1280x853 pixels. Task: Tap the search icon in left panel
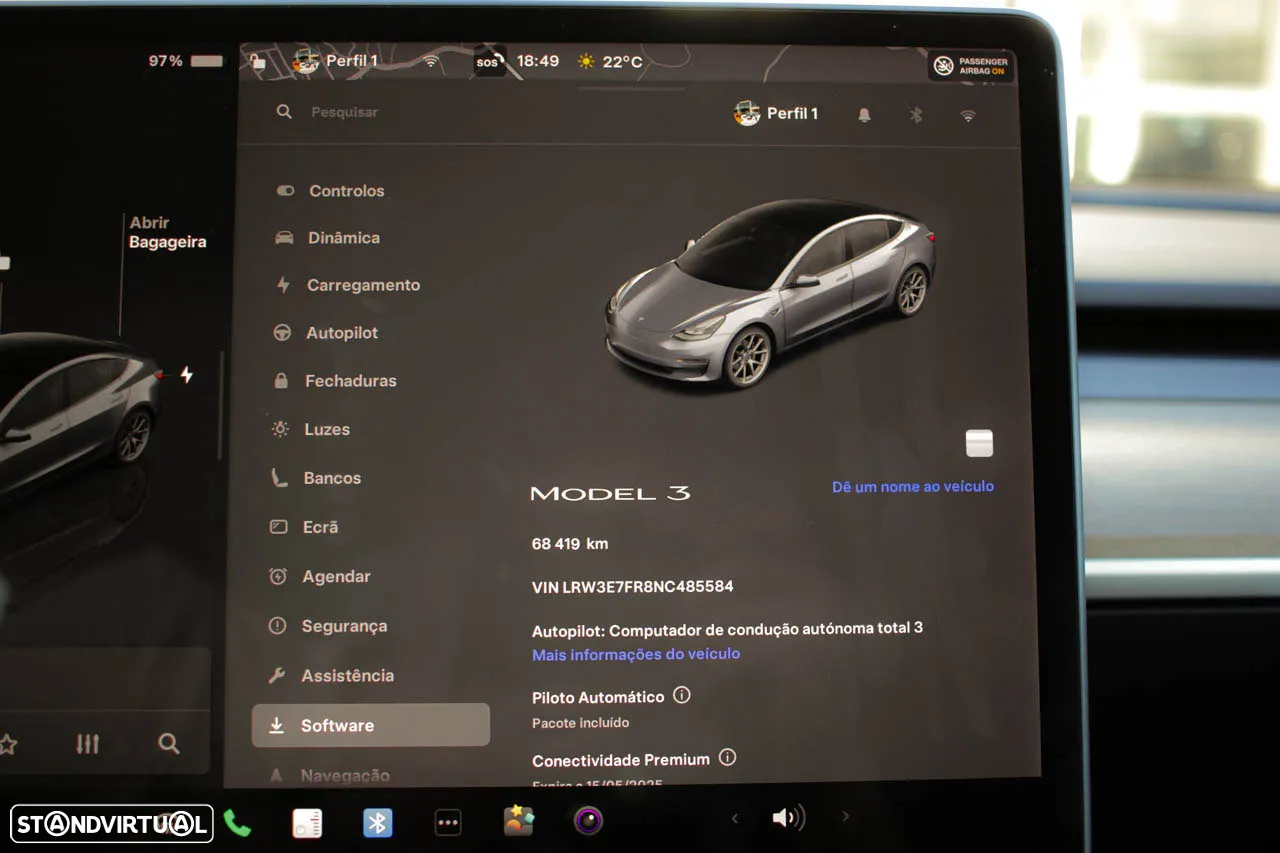[169, 743]
